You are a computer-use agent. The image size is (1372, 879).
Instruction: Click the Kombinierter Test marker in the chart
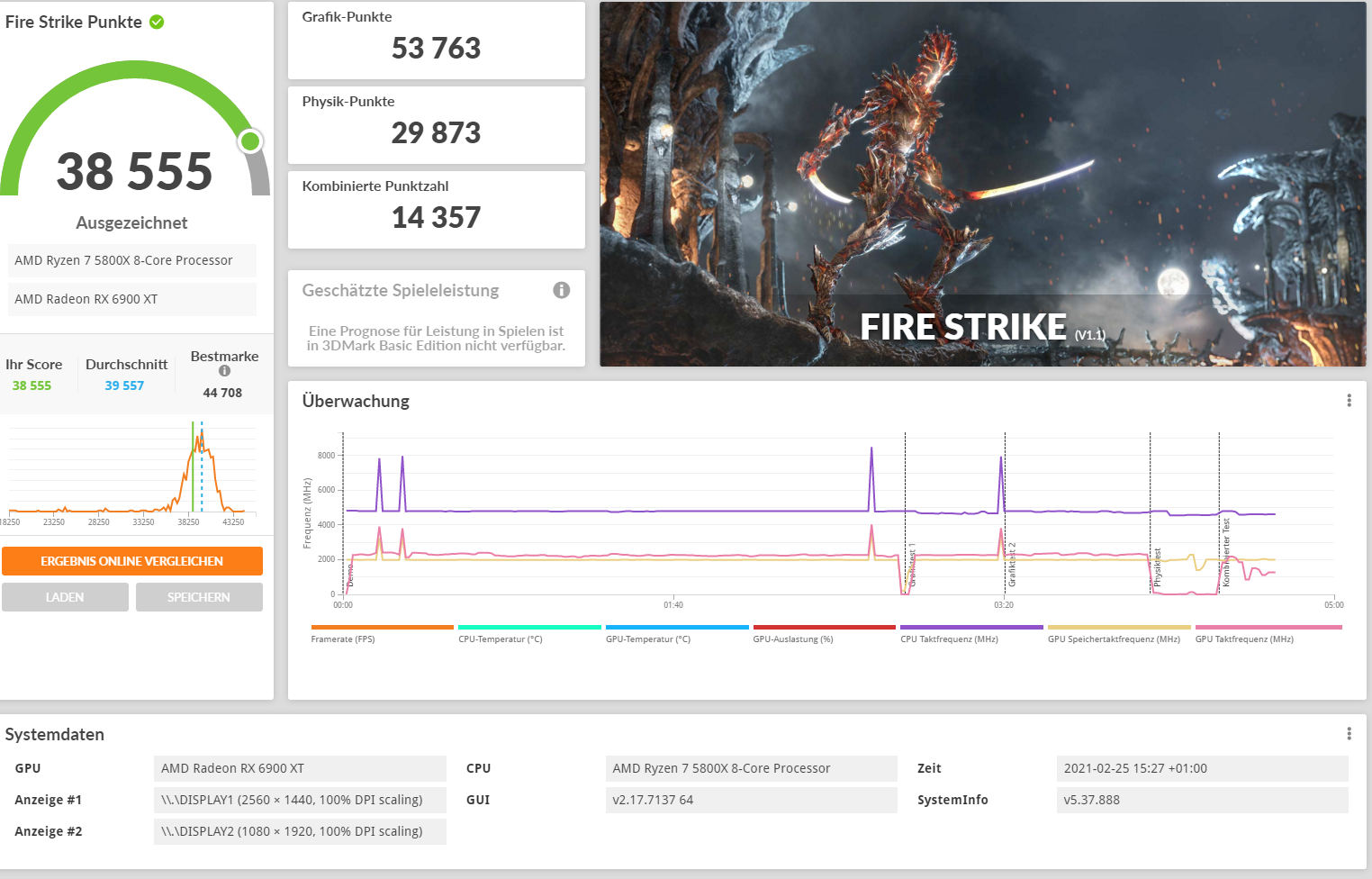(x=1226, y=553)
